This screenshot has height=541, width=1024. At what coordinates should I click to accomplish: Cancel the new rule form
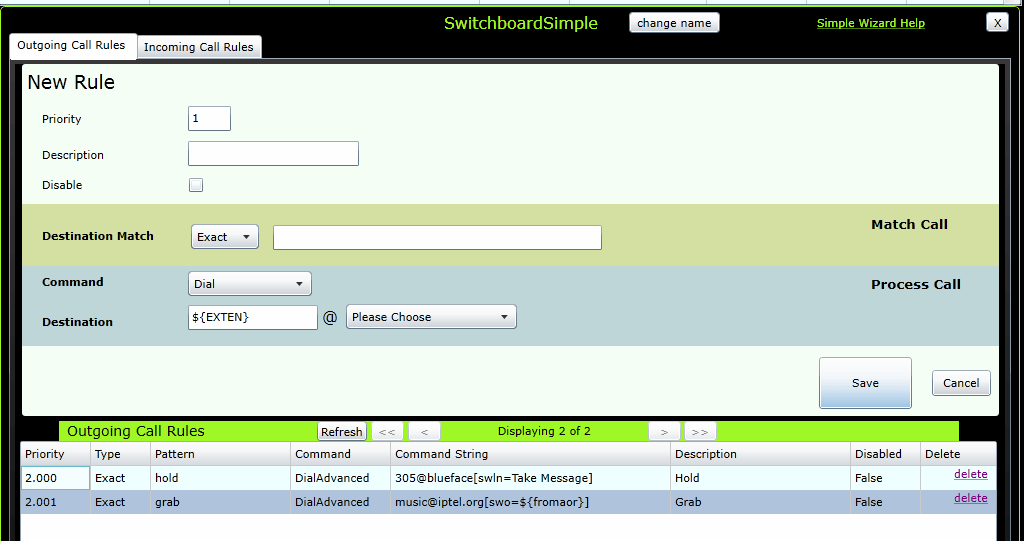coord(961,383)
